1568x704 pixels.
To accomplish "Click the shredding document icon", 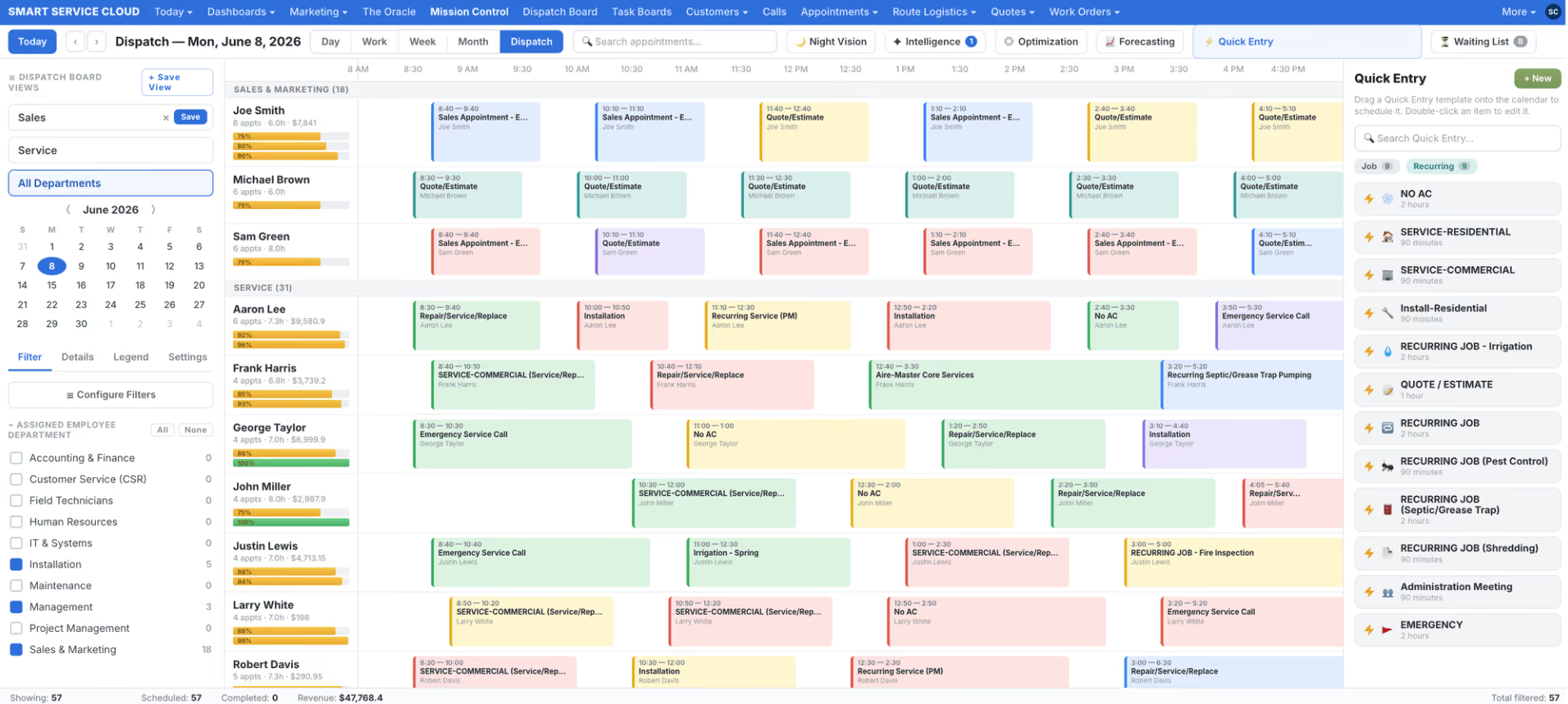I will click(x=1388, y=553).
